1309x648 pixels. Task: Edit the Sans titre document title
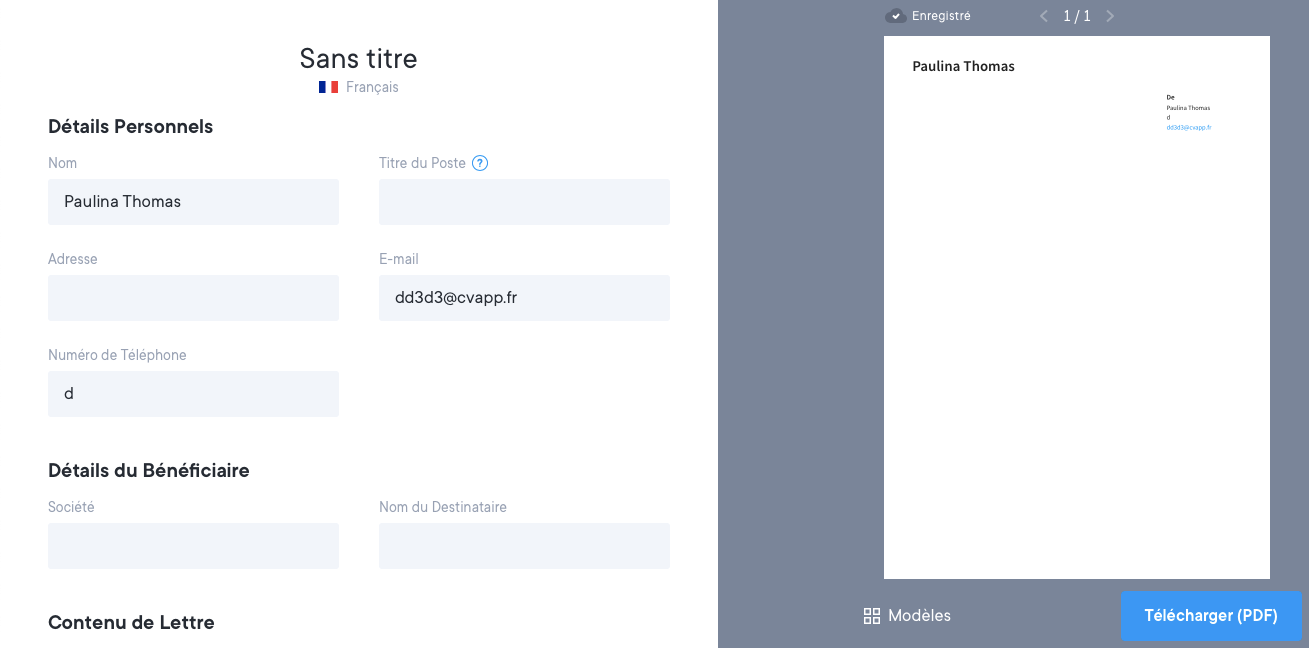tap(358, 58)
